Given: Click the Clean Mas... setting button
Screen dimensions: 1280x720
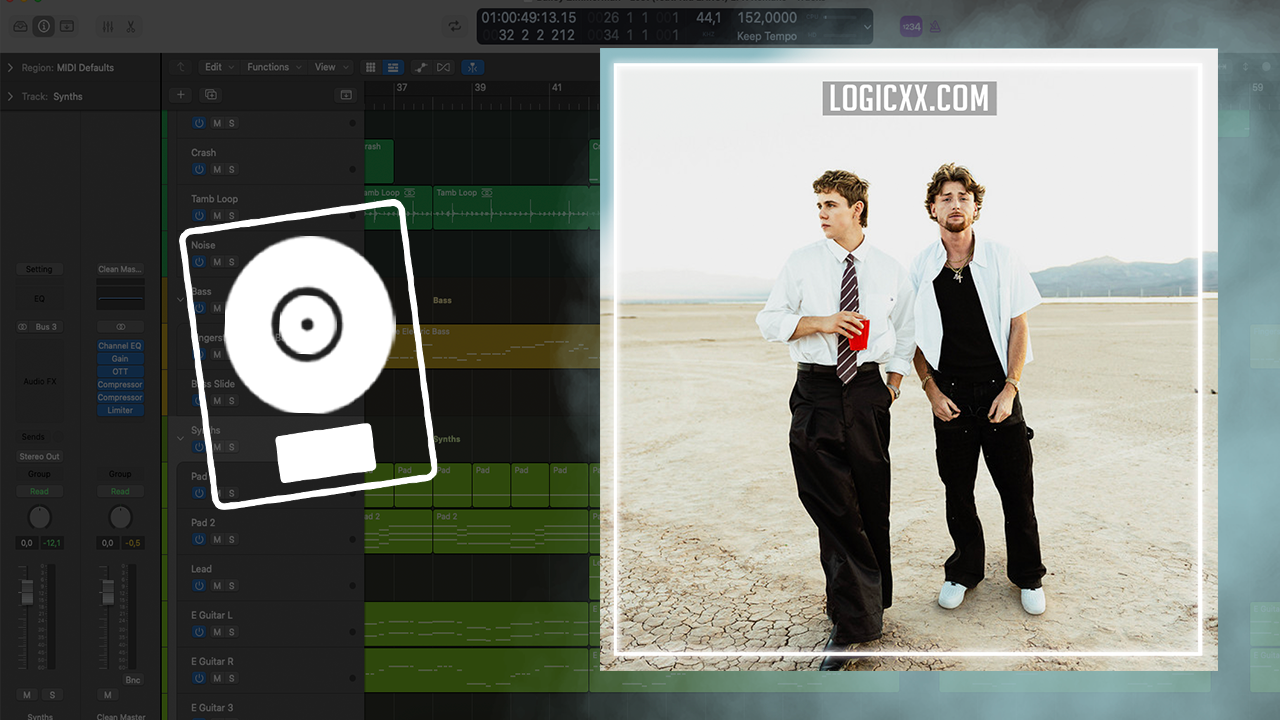Looking at the screenshot, I should tap(120, 269).
